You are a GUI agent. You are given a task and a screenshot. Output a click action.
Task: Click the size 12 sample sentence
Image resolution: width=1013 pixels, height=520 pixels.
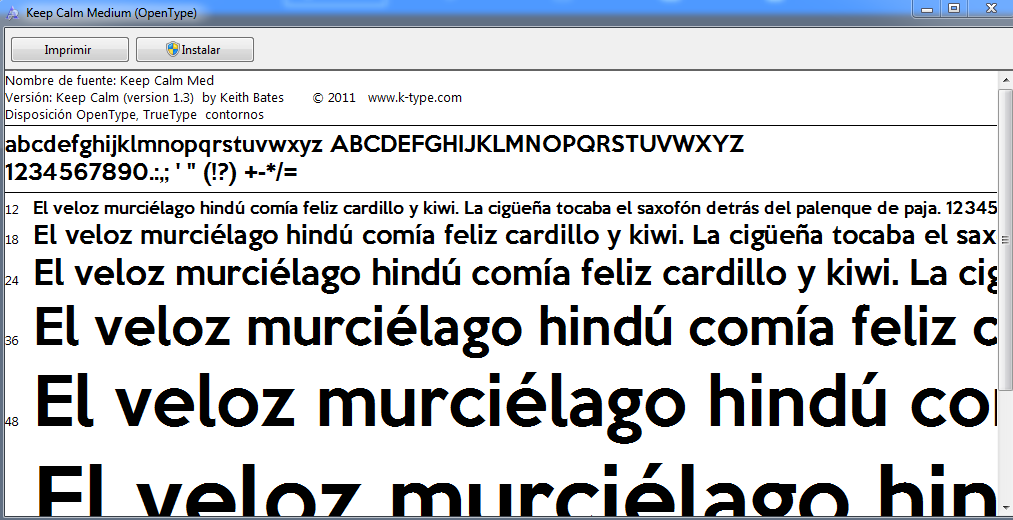point(517,208)
